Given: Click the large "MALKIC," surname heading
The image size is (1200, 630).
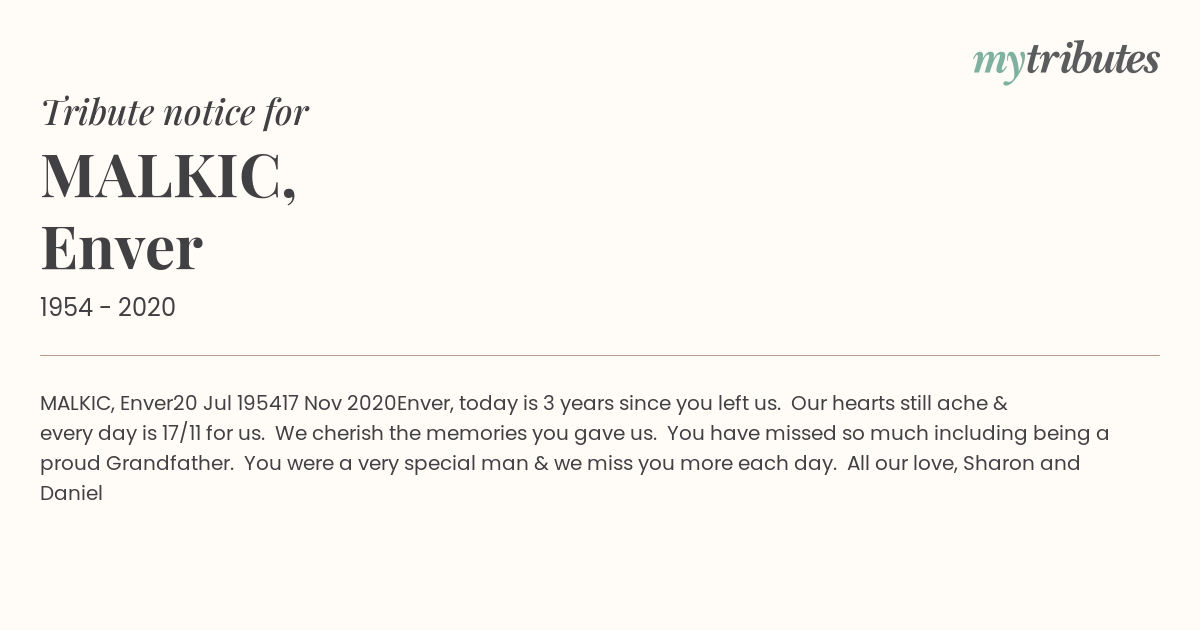Looking at the screenshot, I should pos(168,176).
